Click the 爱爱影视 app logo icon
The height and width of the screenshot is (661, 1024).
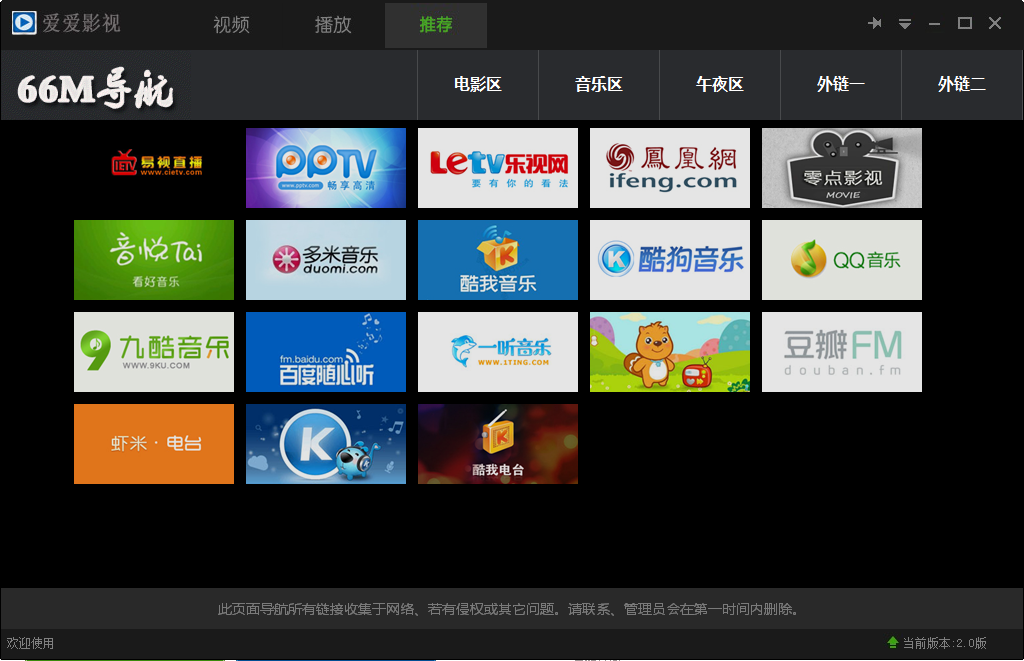point(24,23)
